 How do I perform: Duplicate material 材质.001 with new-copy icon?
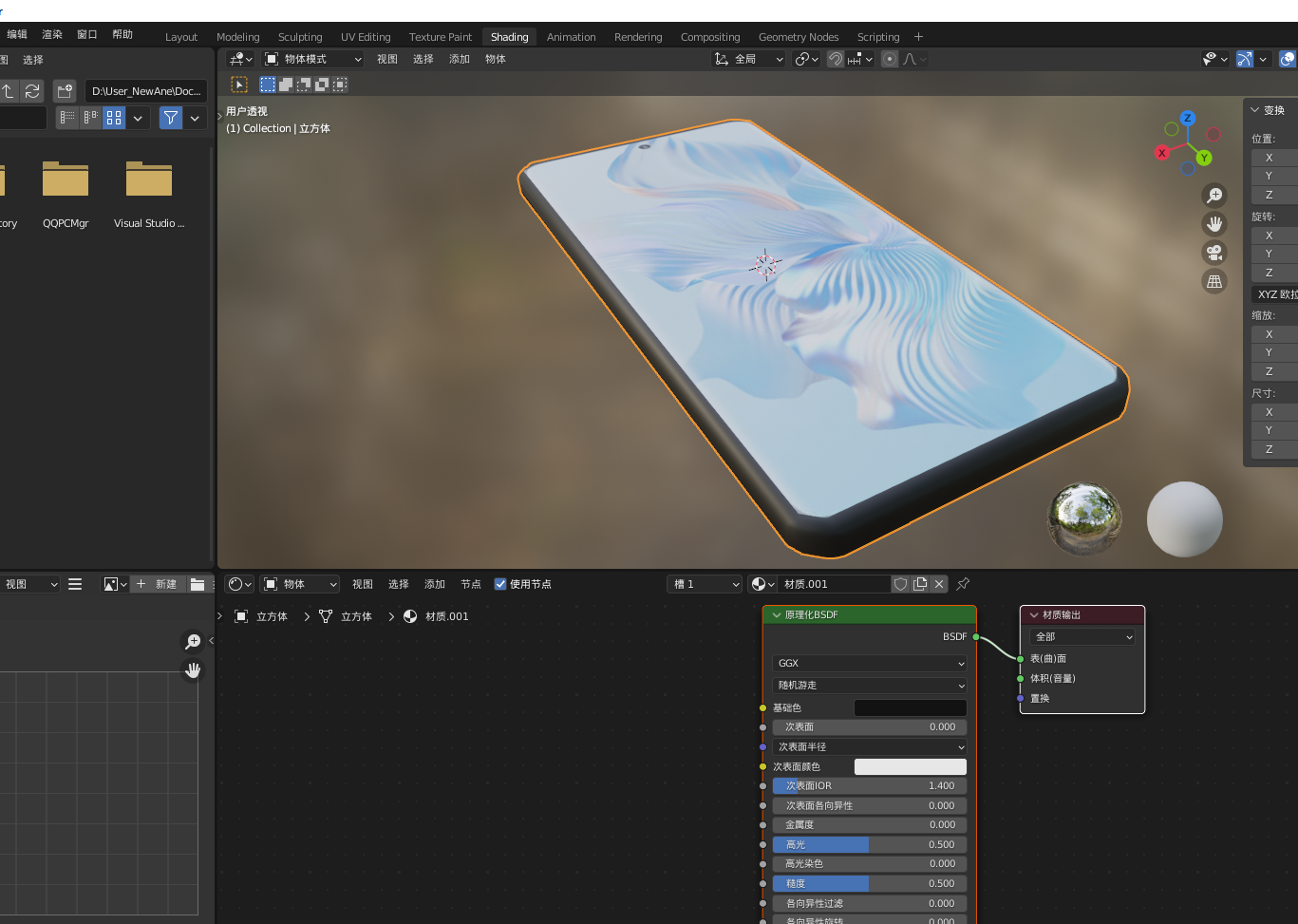click(920, 584)
